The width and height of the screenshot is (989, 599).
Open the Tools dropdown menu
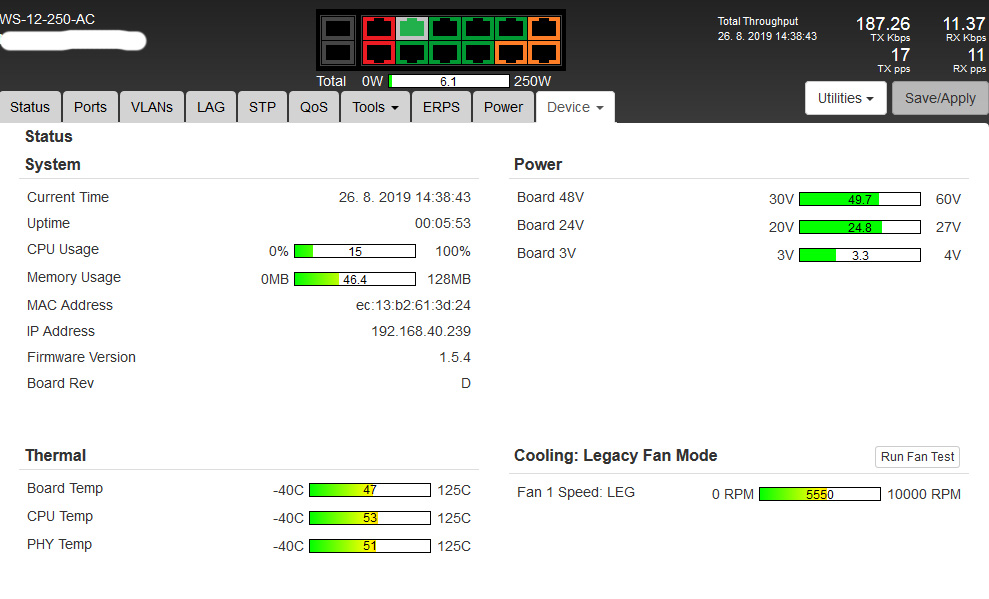point(375,107)
